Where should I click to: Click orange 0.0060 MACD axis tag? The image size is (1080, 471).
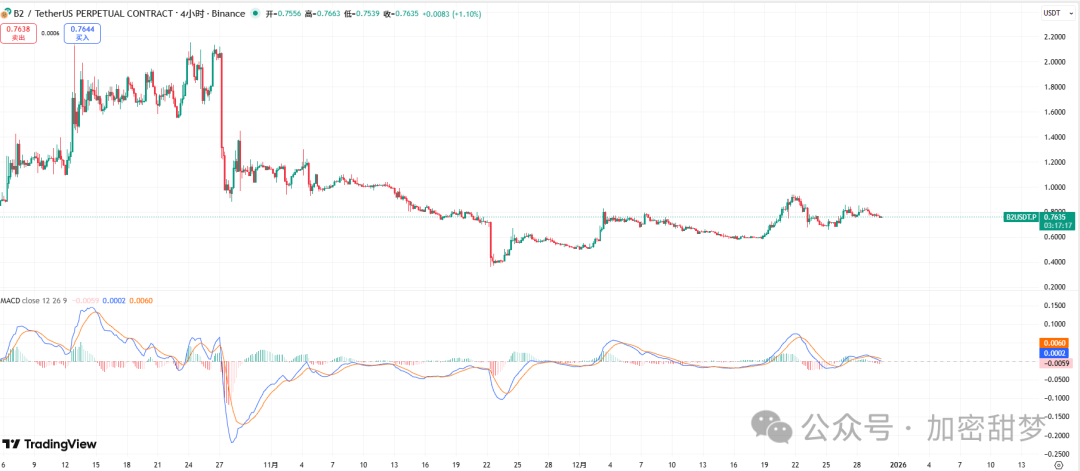click(1054, 343)
